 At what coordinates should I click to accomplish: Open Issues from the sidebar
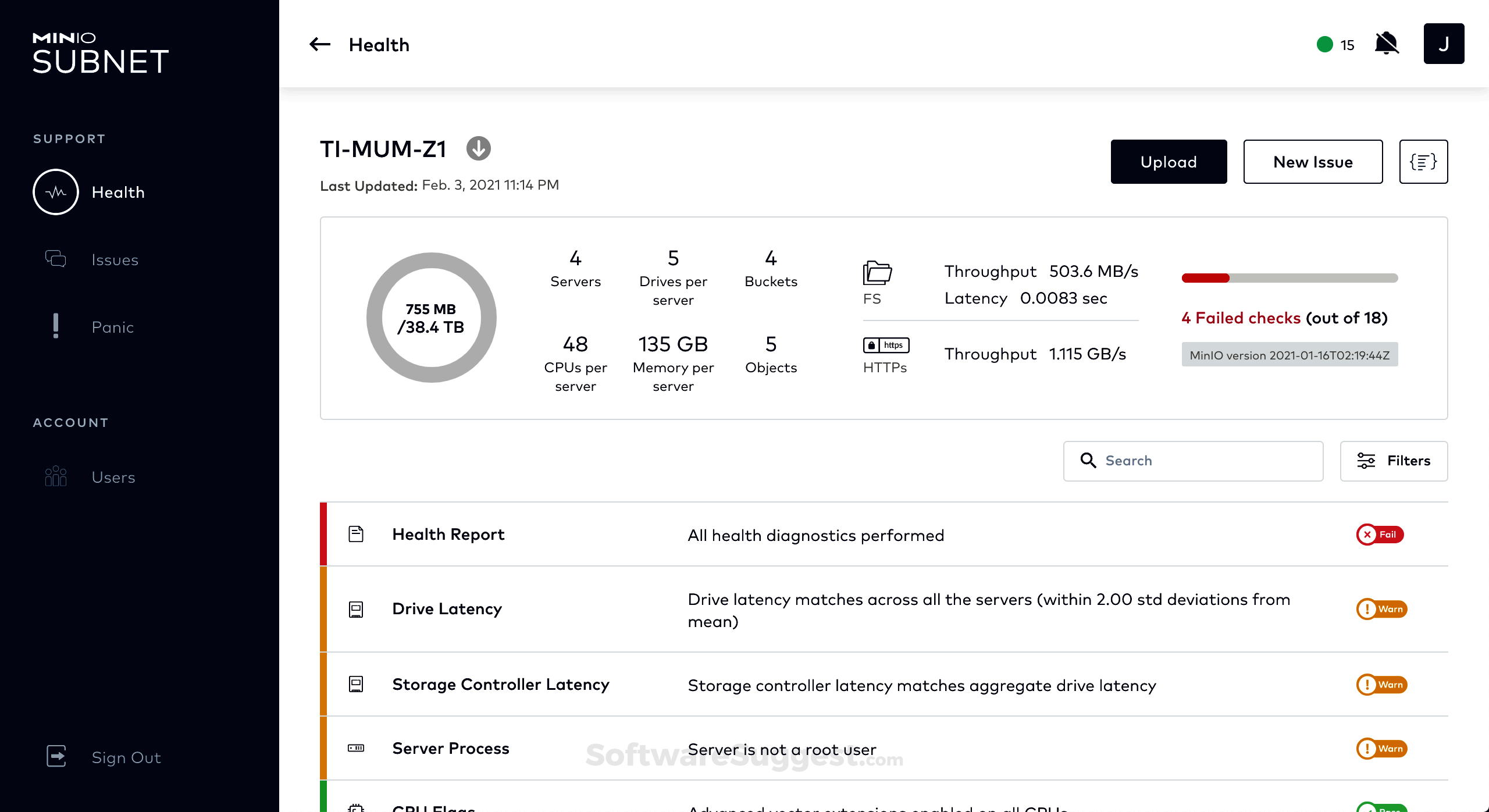point(115,259)
